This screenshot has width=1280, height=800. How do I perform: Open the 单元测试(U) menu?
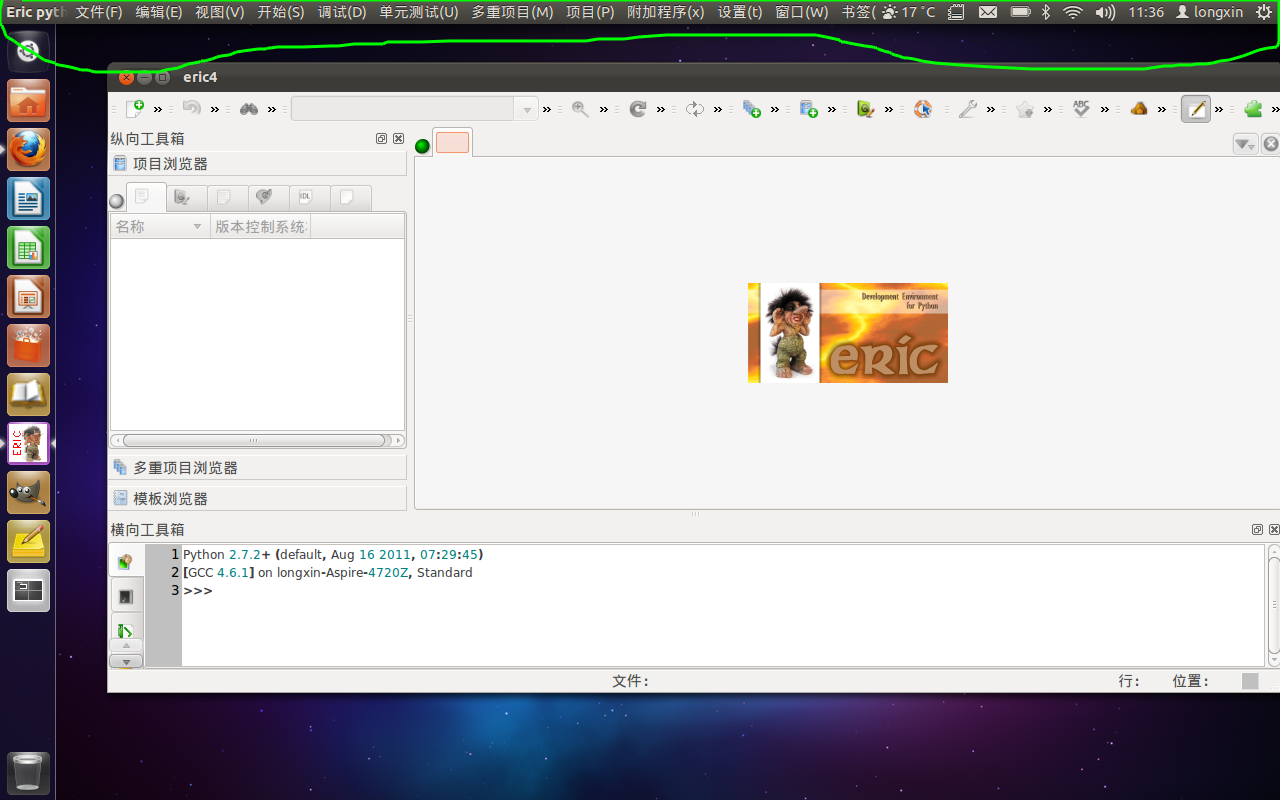click(x=419, y=12)
